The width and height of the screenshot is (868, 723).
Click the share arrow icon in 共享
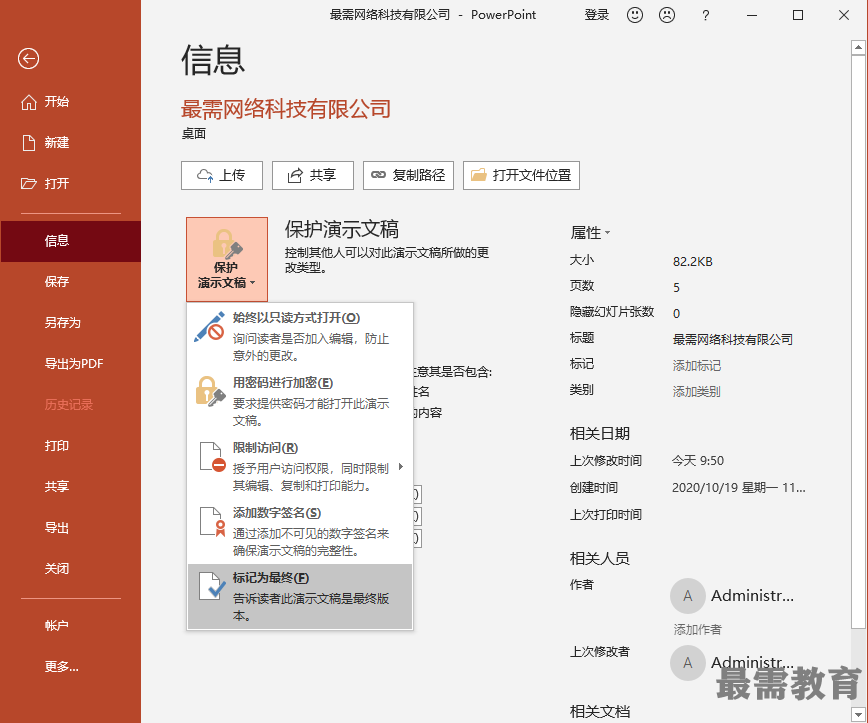tap(295, 175)
